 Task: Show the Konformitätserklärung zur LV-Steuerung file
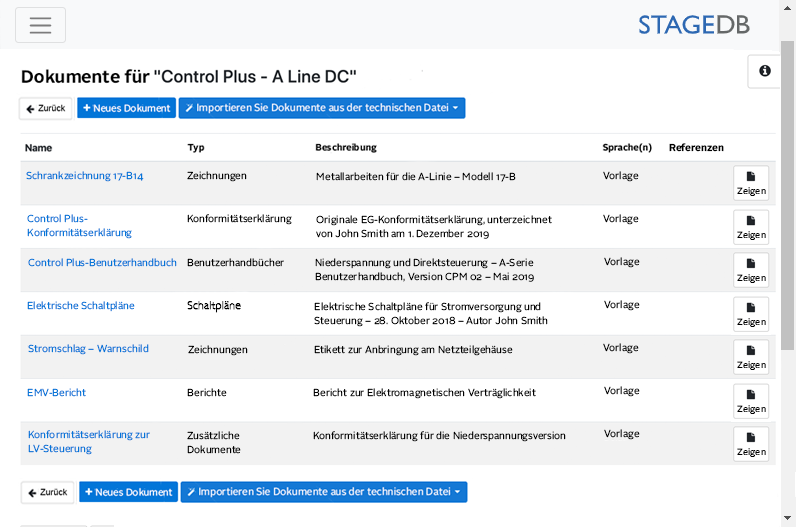click(750, 444)
